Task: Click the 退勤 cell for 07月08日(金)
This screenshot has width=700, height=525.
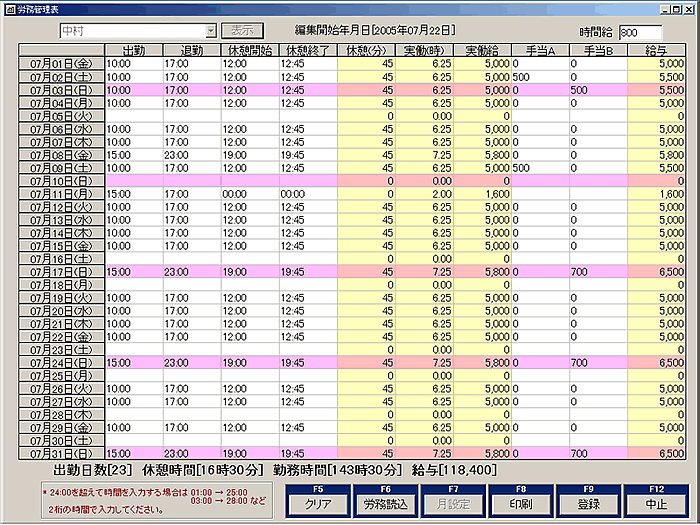Action: 192,154
